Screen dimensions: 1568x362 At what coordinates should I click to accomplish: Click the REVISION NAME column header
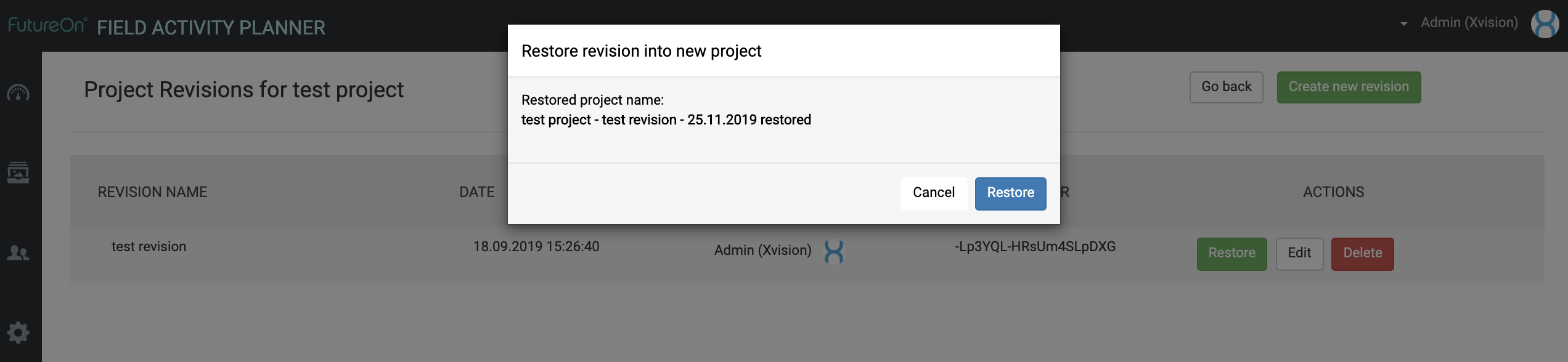point(152,191)
